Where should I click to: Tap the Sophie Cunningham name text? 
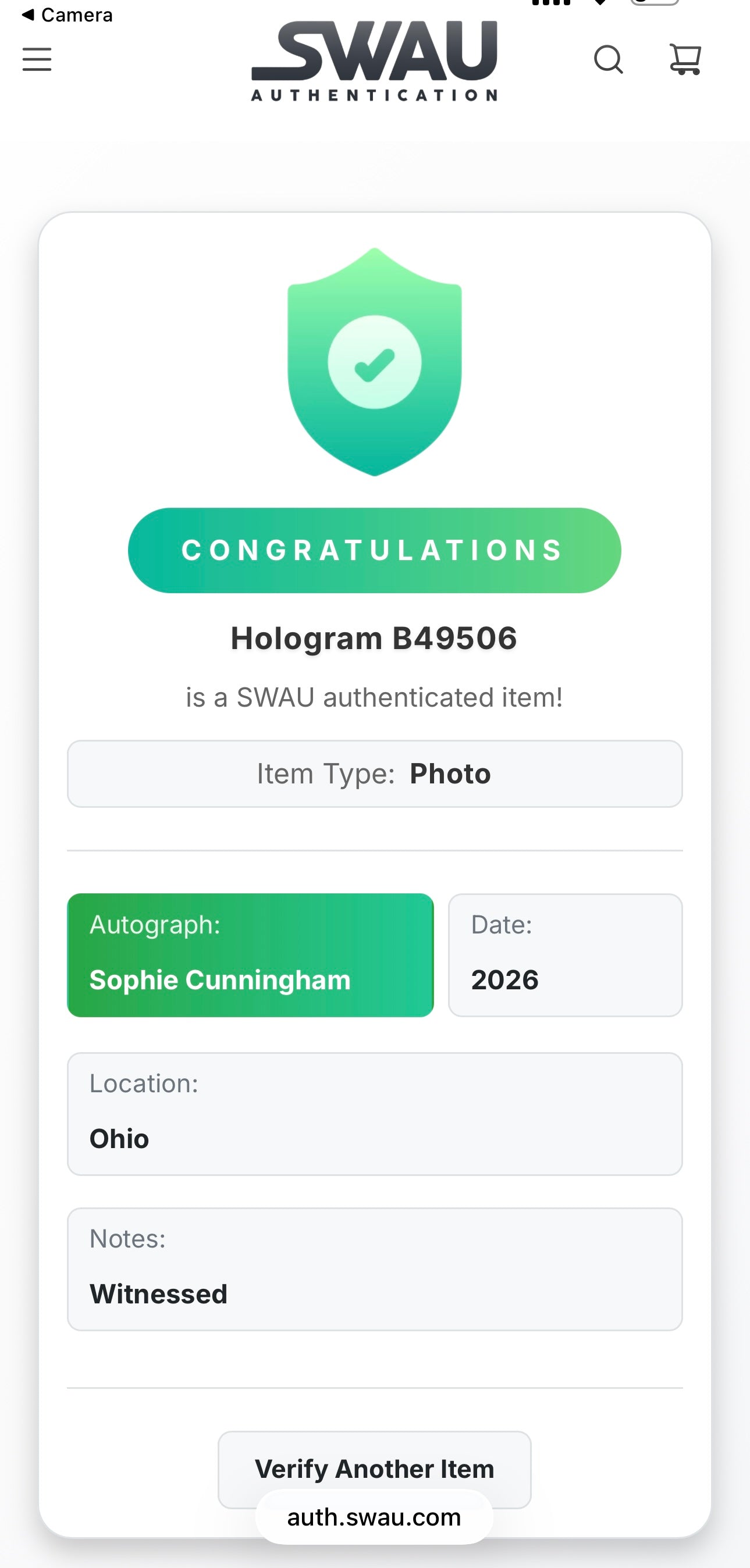click(x=221, y=980)
